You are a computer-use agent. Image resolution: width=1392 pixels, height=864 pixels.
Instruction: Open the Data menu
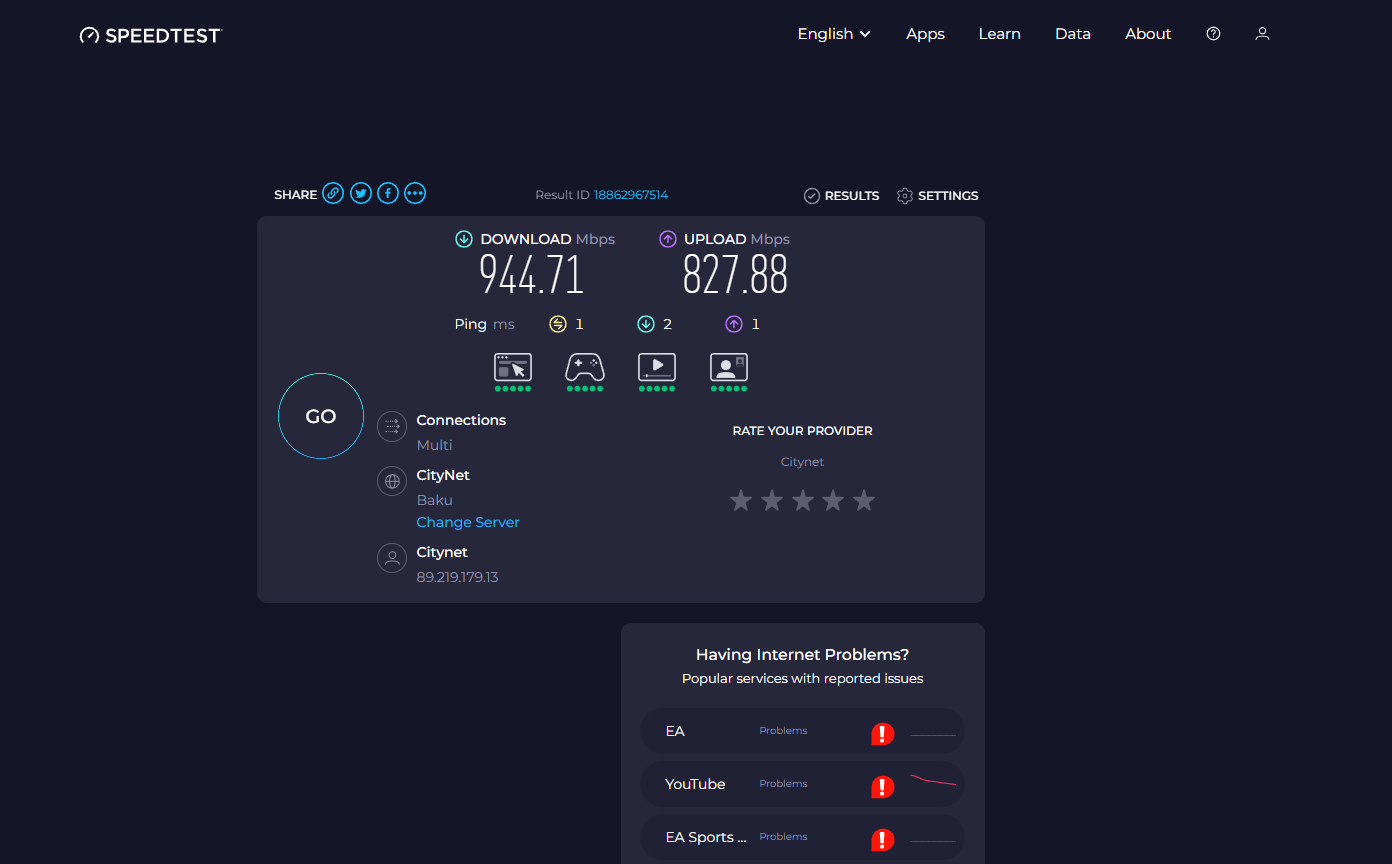pyautogui.click(x=1073, y=34)
